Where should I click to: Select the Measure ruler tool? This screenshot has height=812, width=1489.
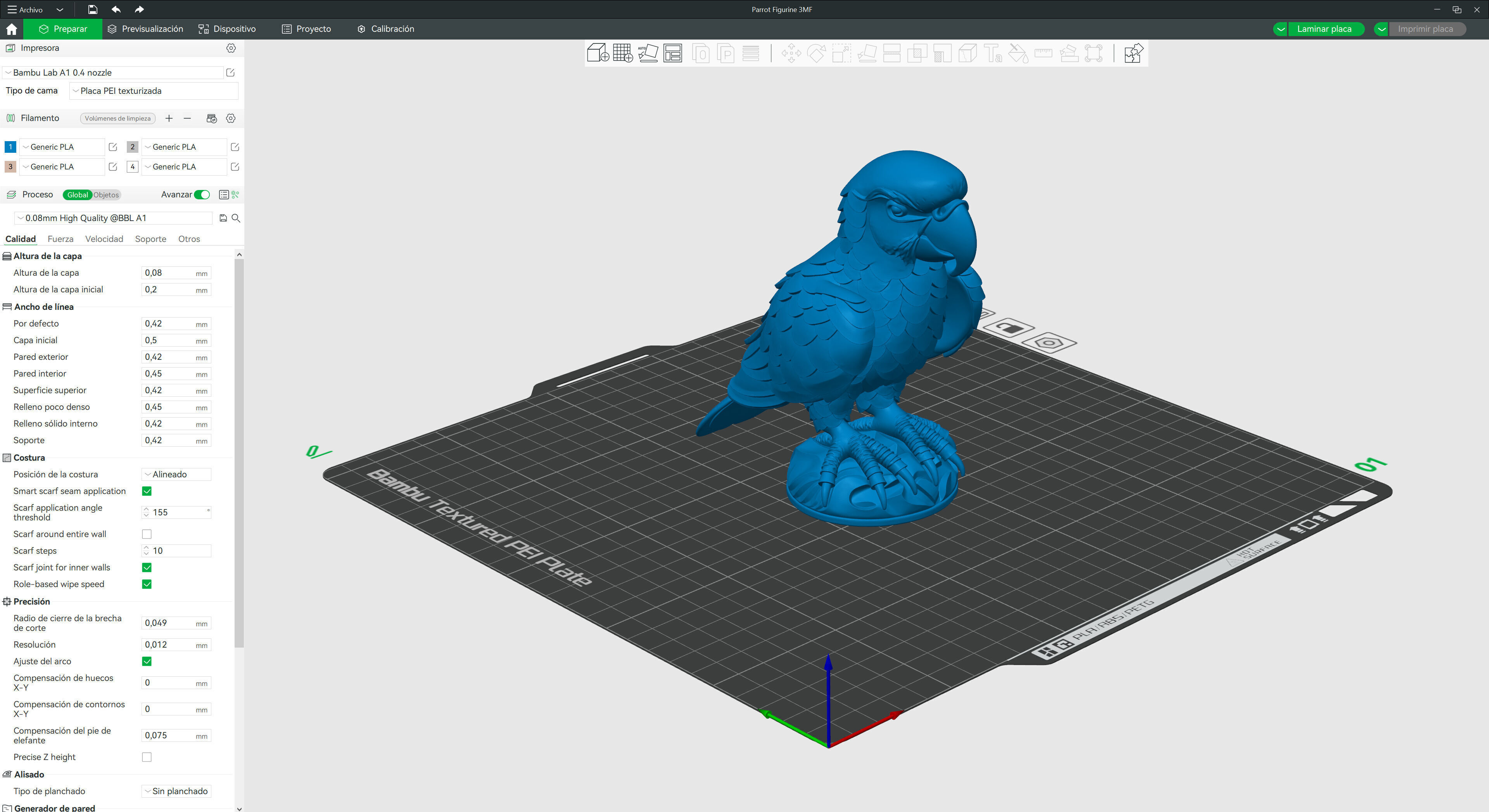(1043, 54)
